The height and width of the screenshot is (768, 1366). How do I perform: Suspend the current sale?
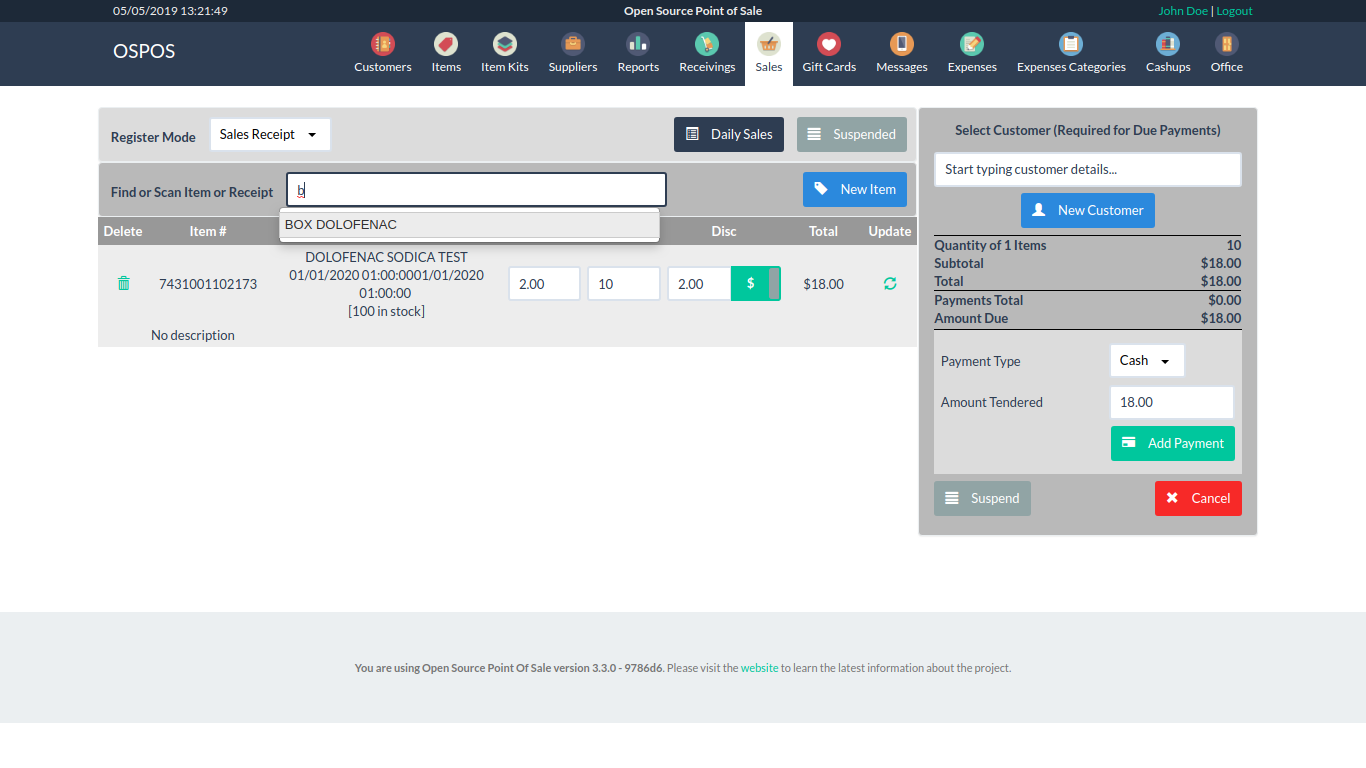coord(982,498)
